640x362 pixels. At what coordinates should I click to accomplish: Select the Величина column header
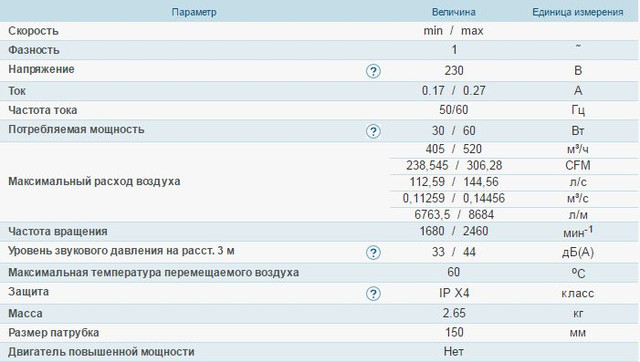(x=453, y=12)
